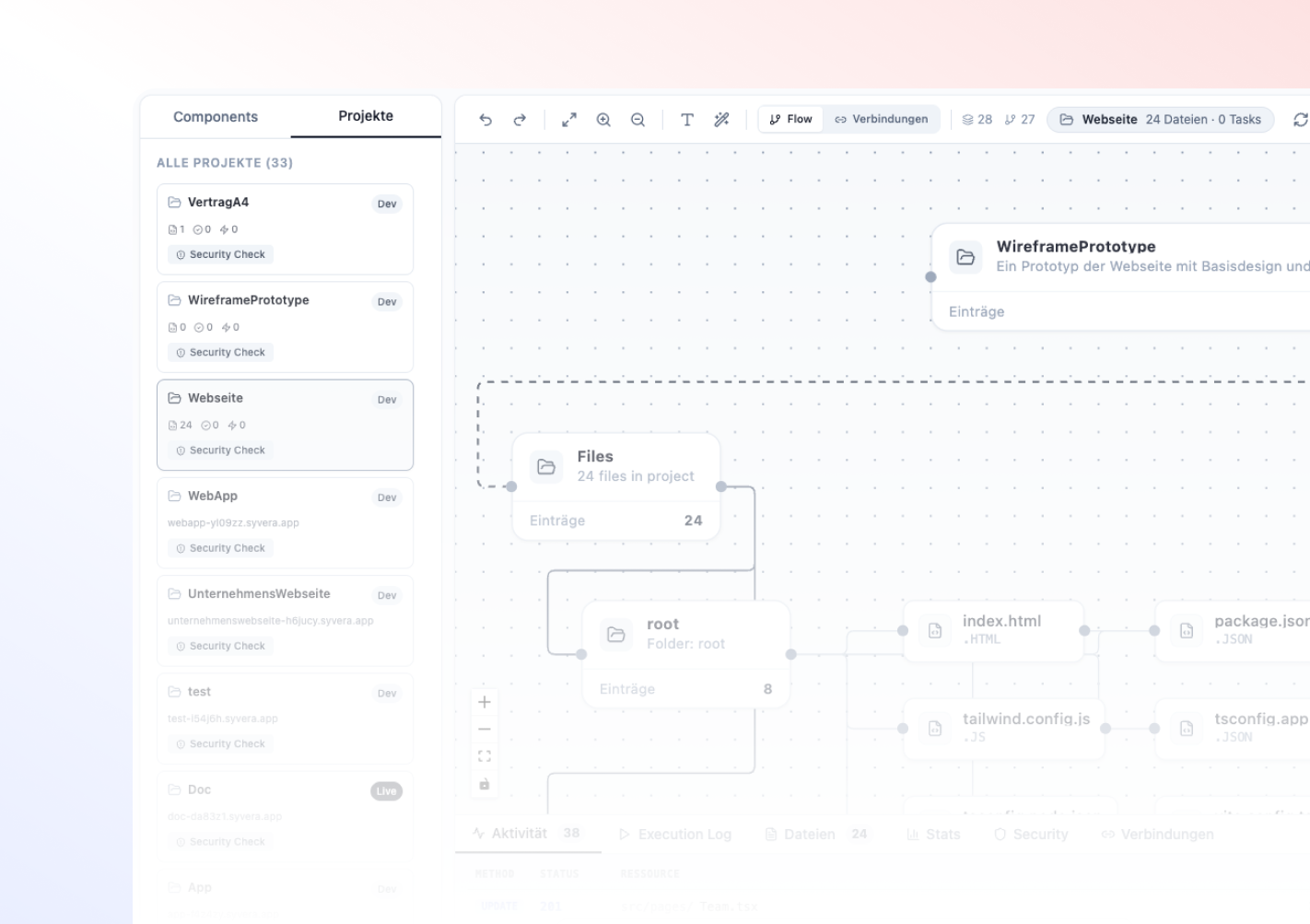Select the UnternehmensWebseite project
The height and width of the screenshot is (924, 1310).
(285, 621)
